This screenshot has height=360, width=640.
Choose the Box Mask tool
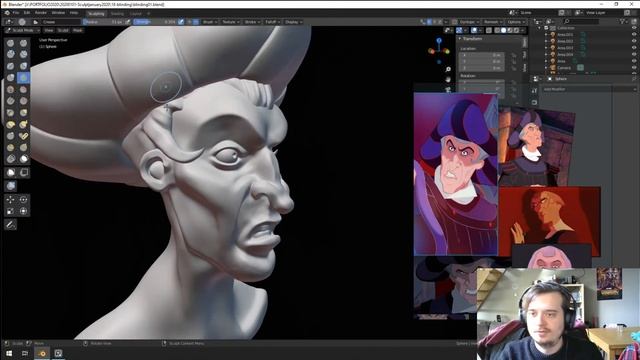[x=11, y=172]
